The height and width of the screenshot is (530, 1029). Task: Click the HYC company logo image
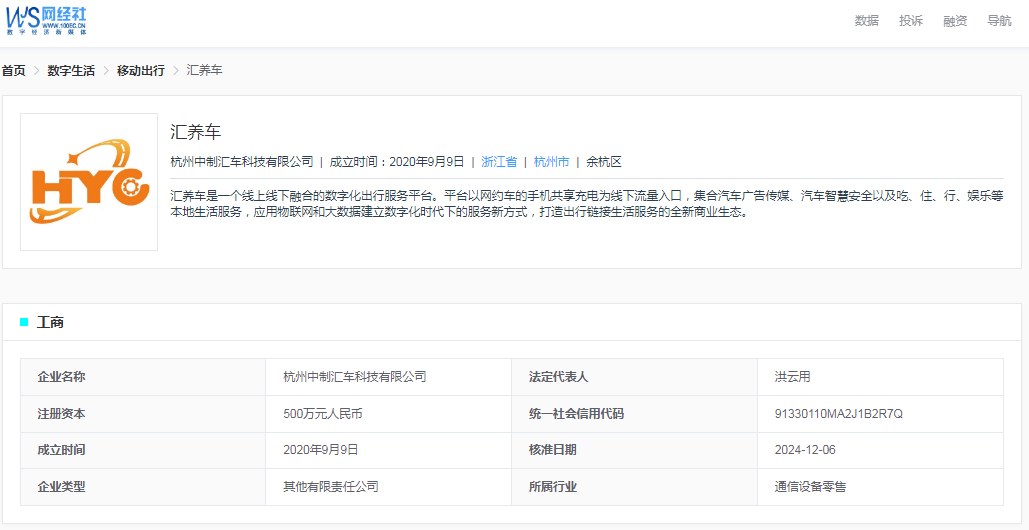tap(89, 182)
